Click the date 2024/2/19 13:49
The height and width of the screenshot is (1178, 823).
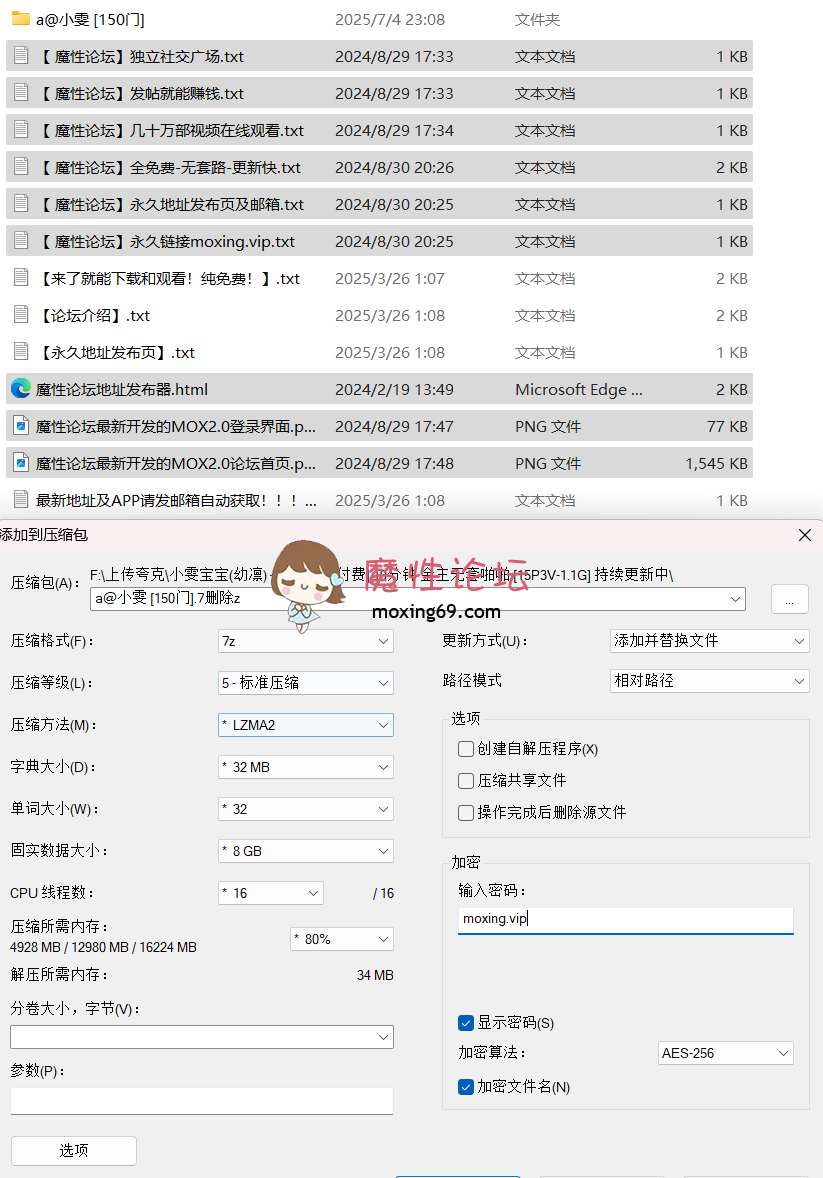tap(395, 390)
